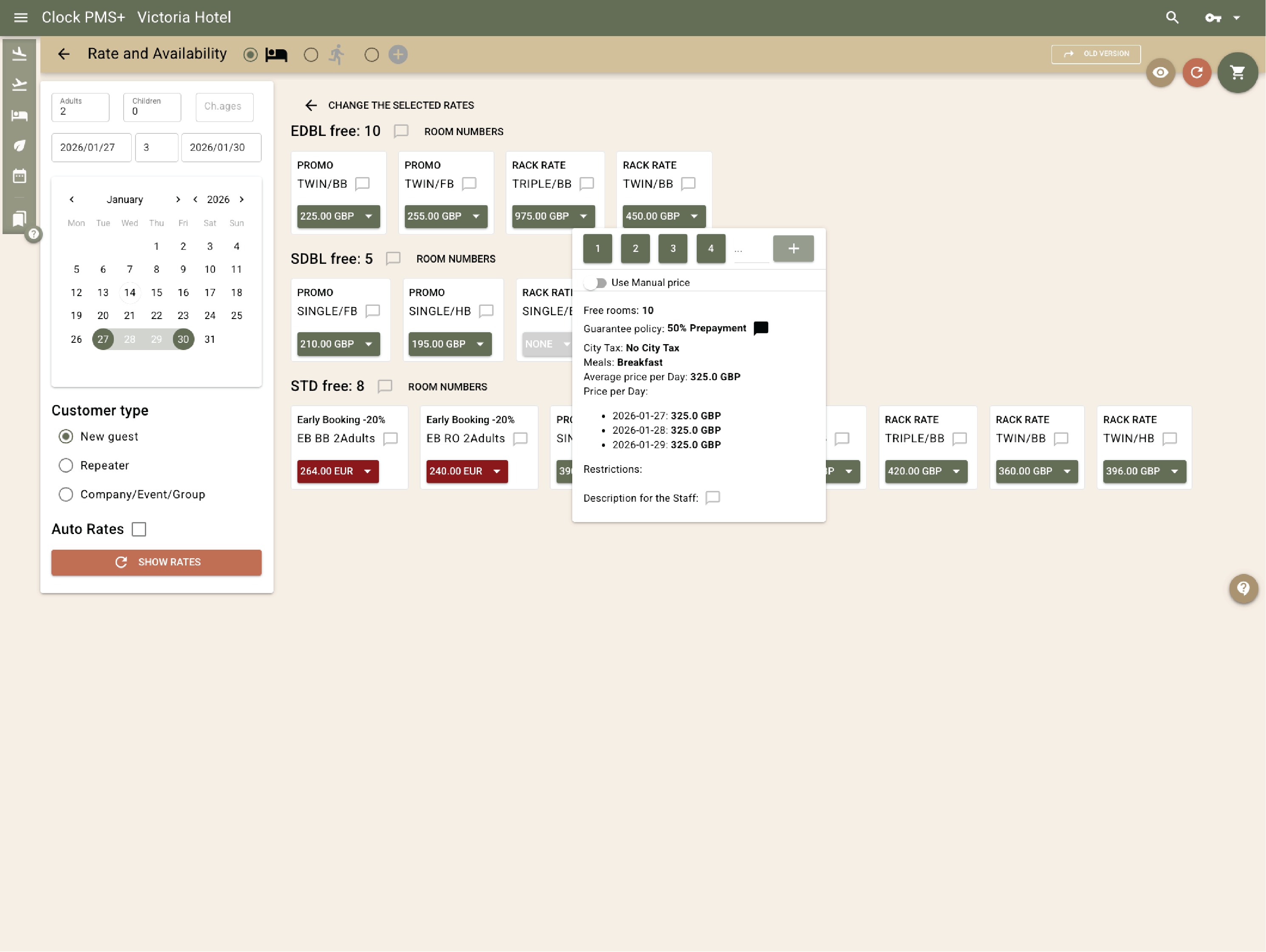Open the 396.00 GBP TWIN/HB dropdown

(1174, 471)
